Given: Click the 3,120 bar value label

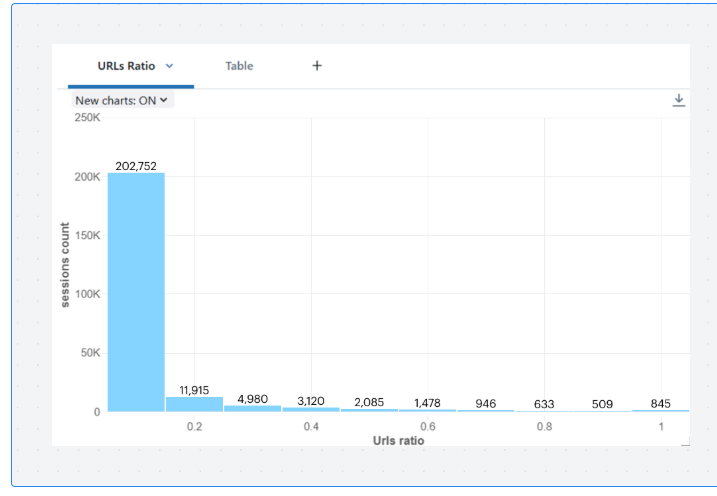Looking at the screenshot, I should point(310,401).
